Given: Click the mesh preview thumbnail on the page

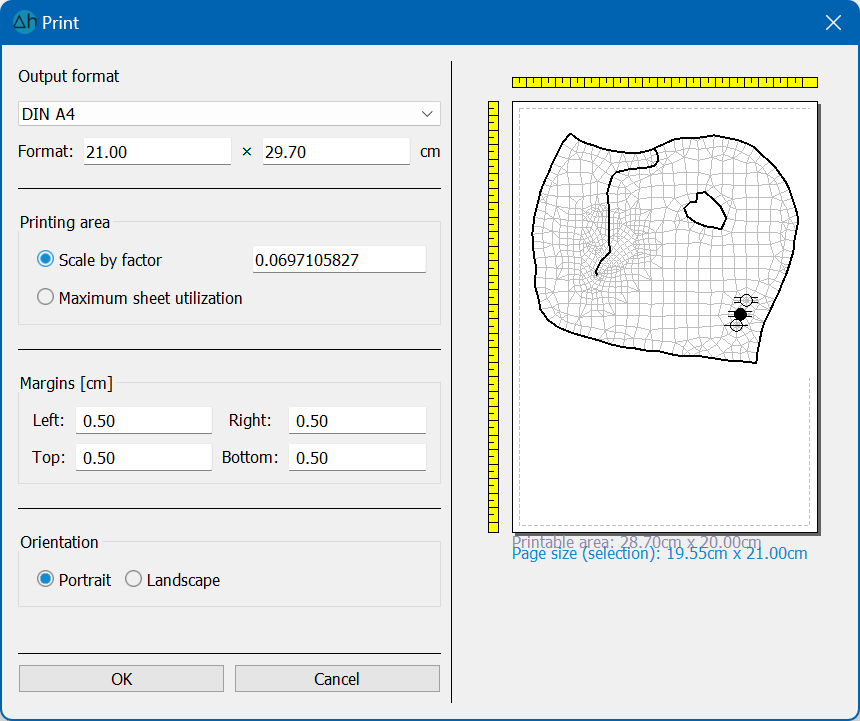Looking at the screenshot, I should click(665, 248).
